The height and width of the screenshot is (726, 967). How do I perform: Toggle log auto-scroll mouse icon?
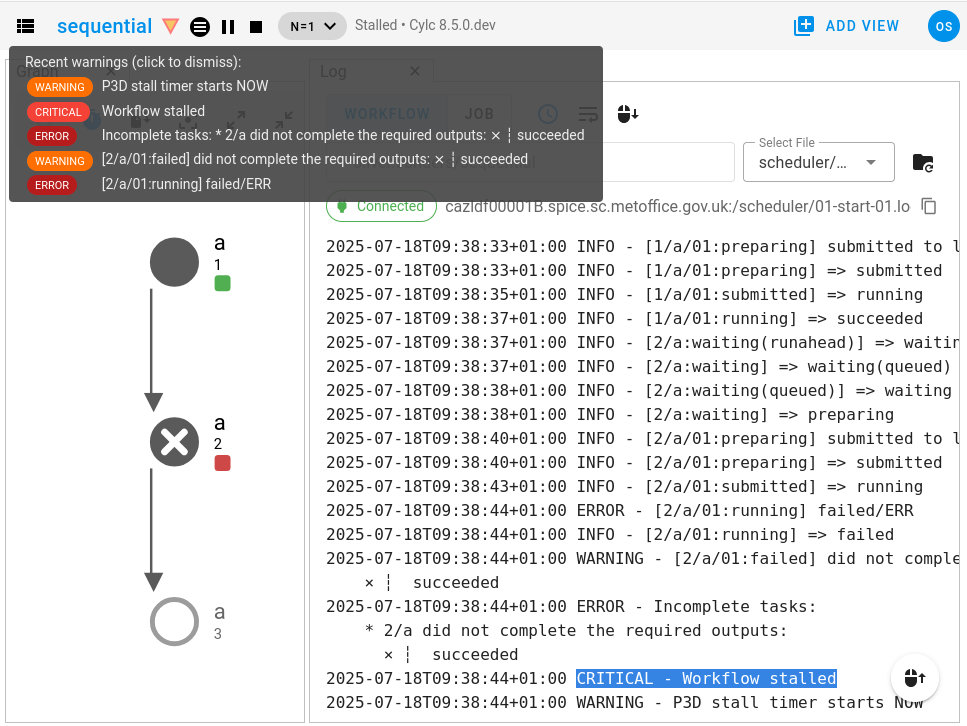coord(627,114)
